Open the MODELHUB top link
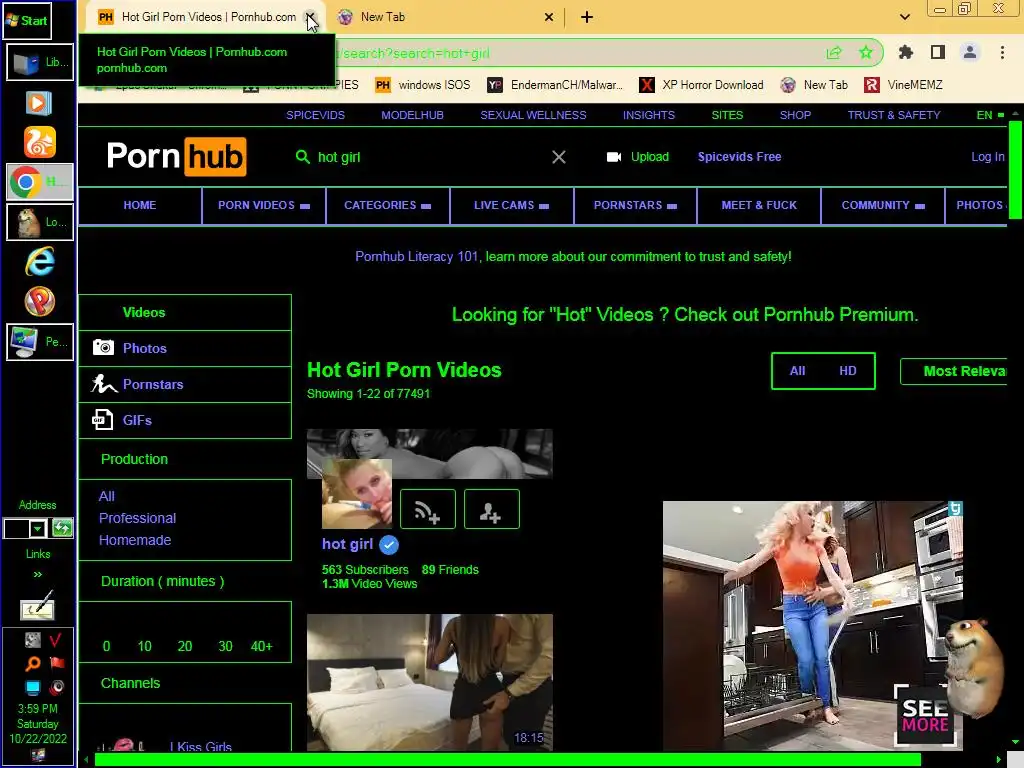Screen dimensions: 1024x768 (412, 115)
